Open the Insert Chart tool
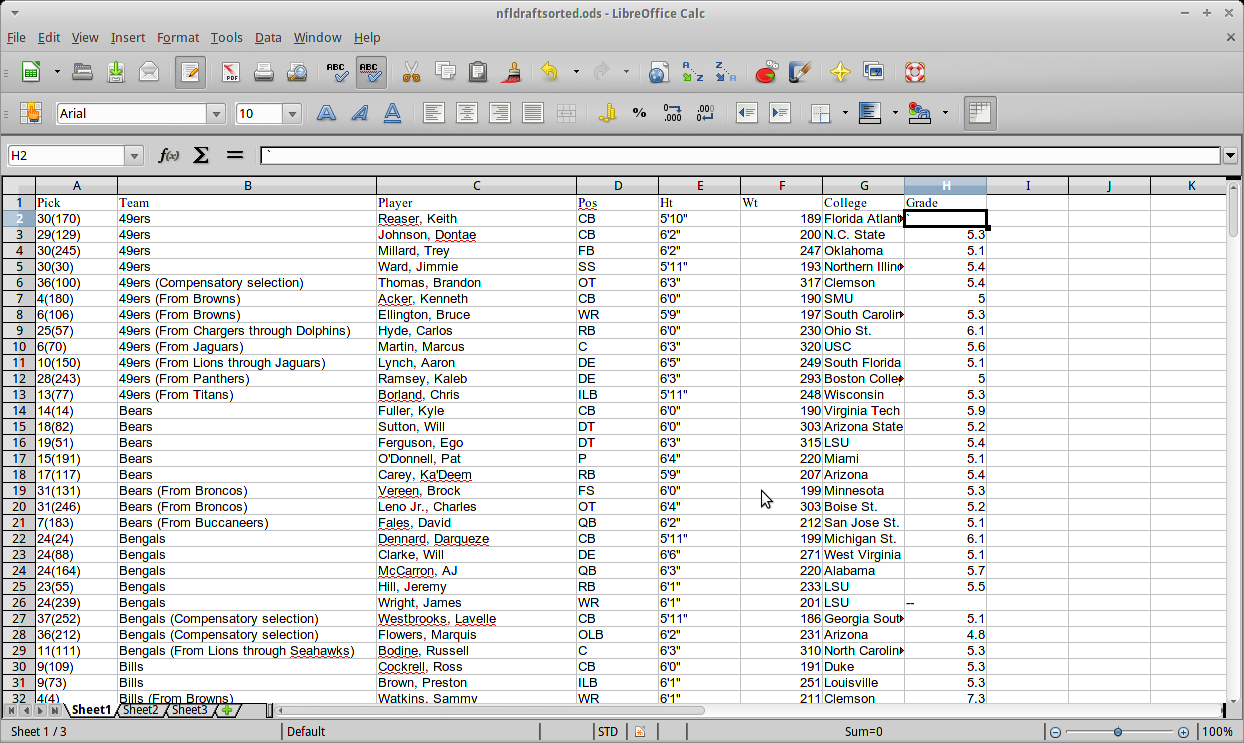The height and width of the screenshot is (743, 1244). 766,72
